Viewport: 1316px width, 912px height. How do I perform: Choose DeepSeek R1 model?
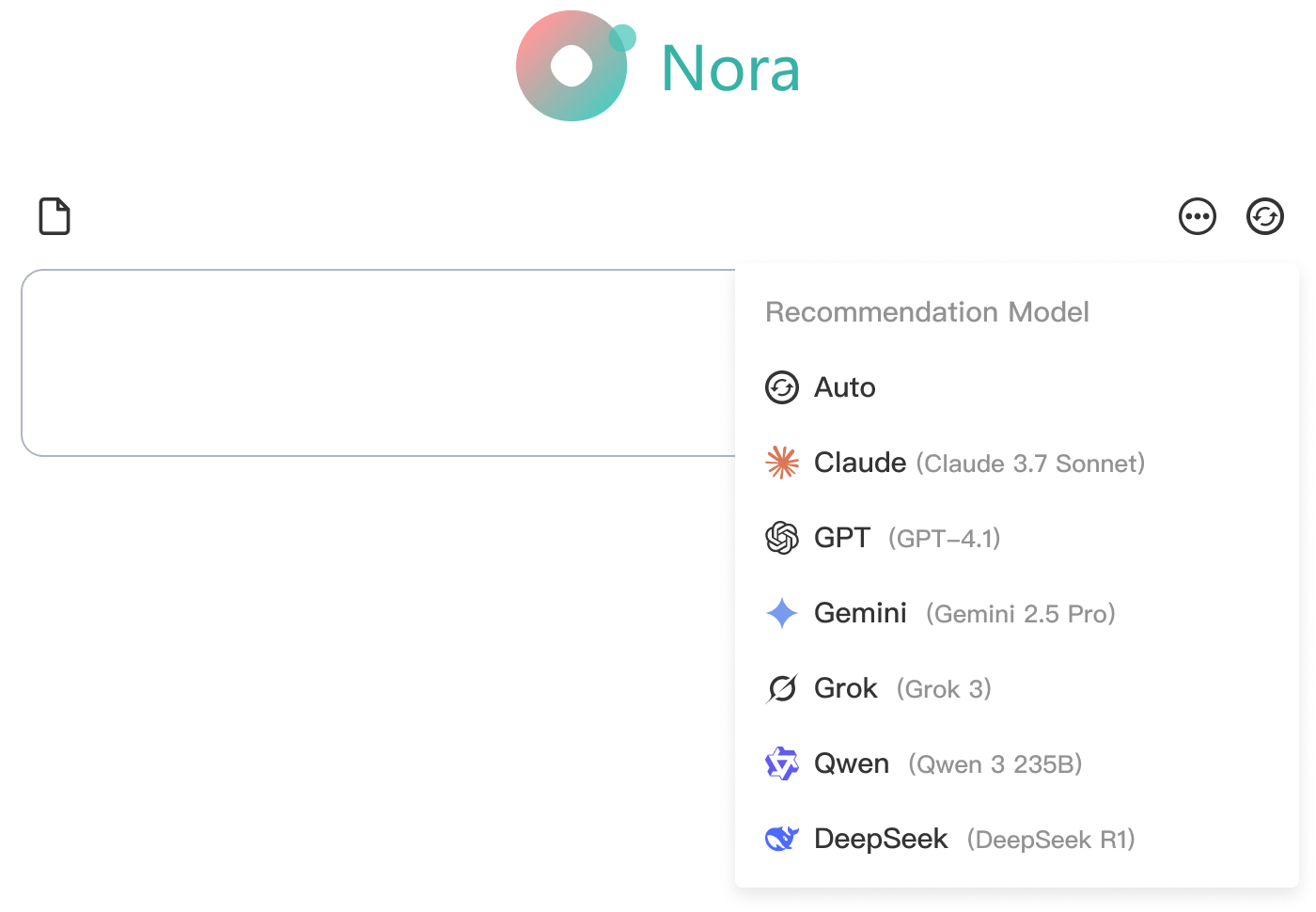click(1017, 839)
